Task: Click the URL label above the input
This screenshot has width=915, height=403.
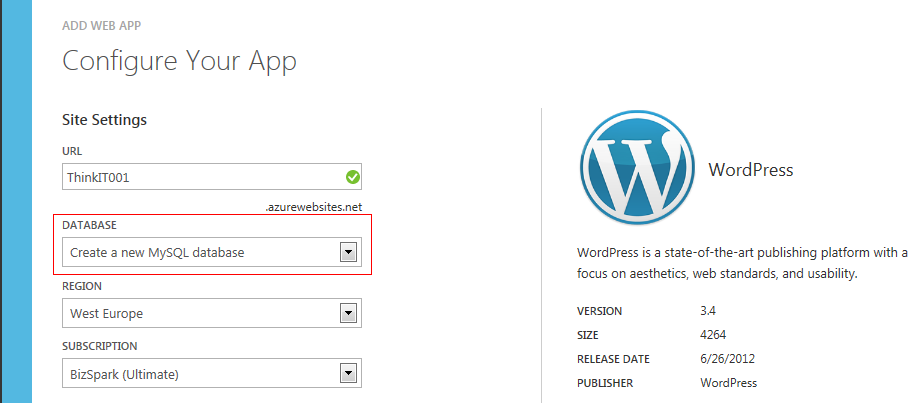Action: [72, 151]
